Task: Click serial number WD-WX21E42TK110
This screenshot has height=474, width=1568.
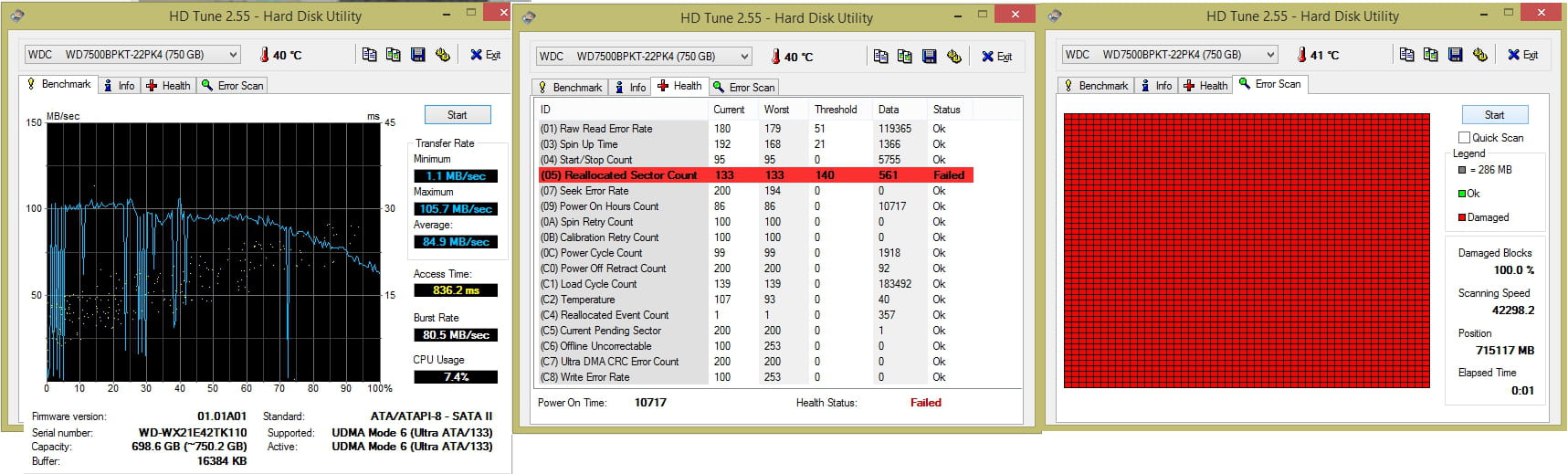Action: [193, 433]
